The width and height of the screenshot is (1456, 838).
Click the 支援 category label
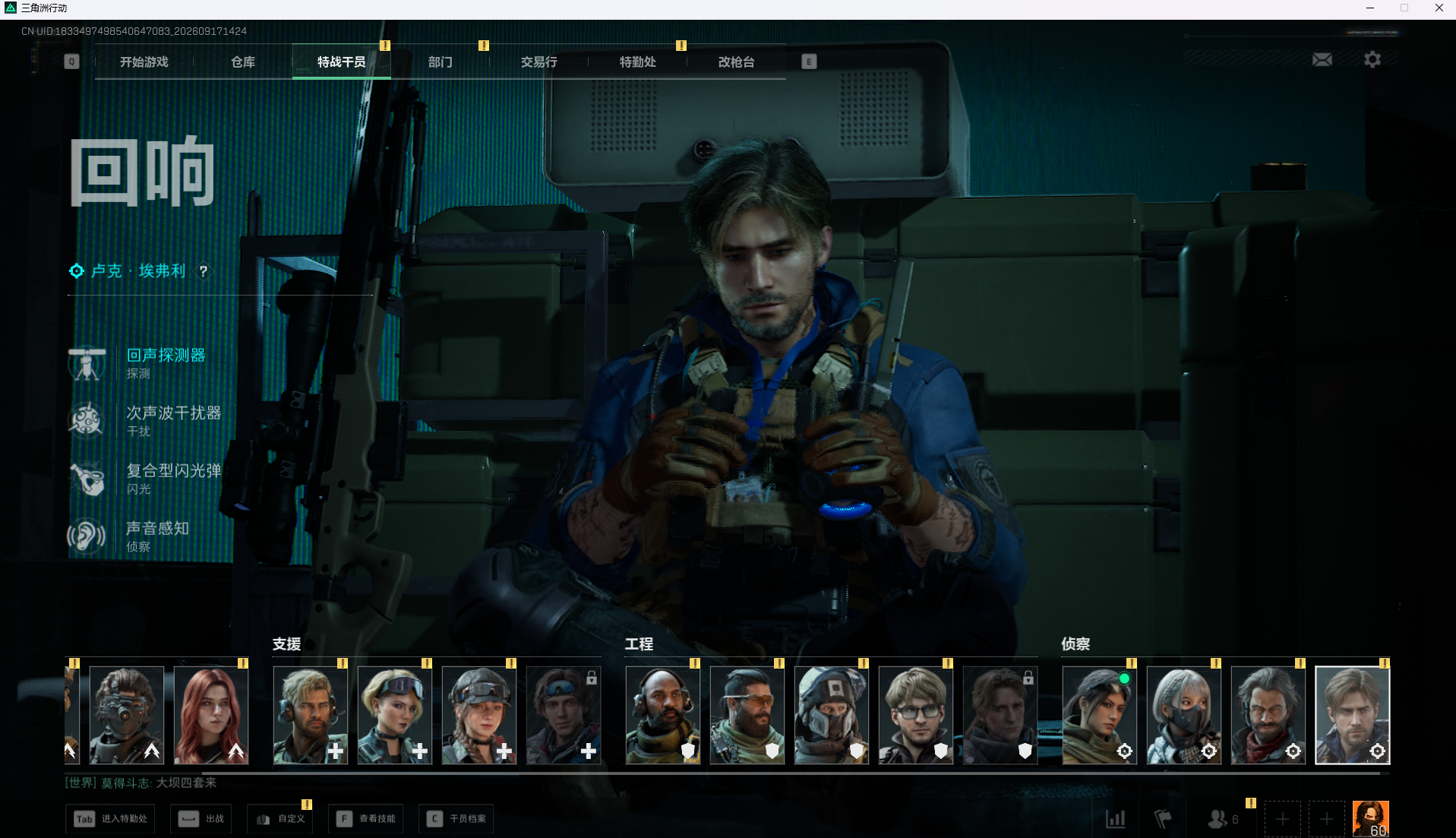[287, 644]
